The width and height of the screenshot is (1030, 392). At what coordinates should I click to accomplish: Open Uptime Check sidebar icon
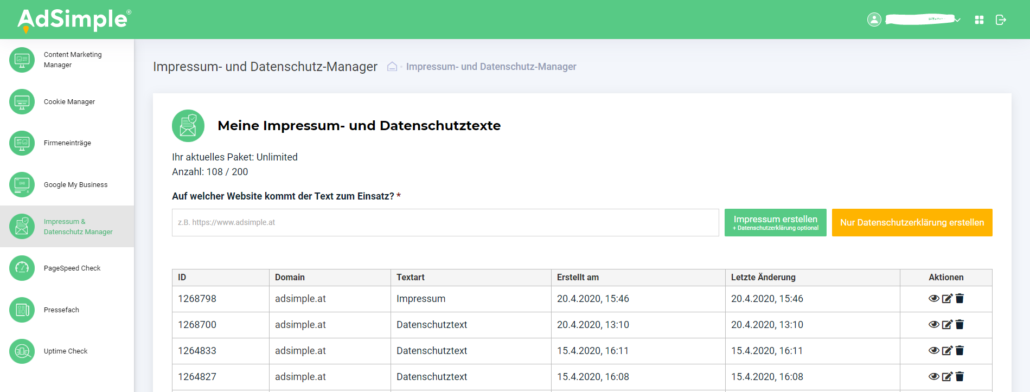point(22,351)
